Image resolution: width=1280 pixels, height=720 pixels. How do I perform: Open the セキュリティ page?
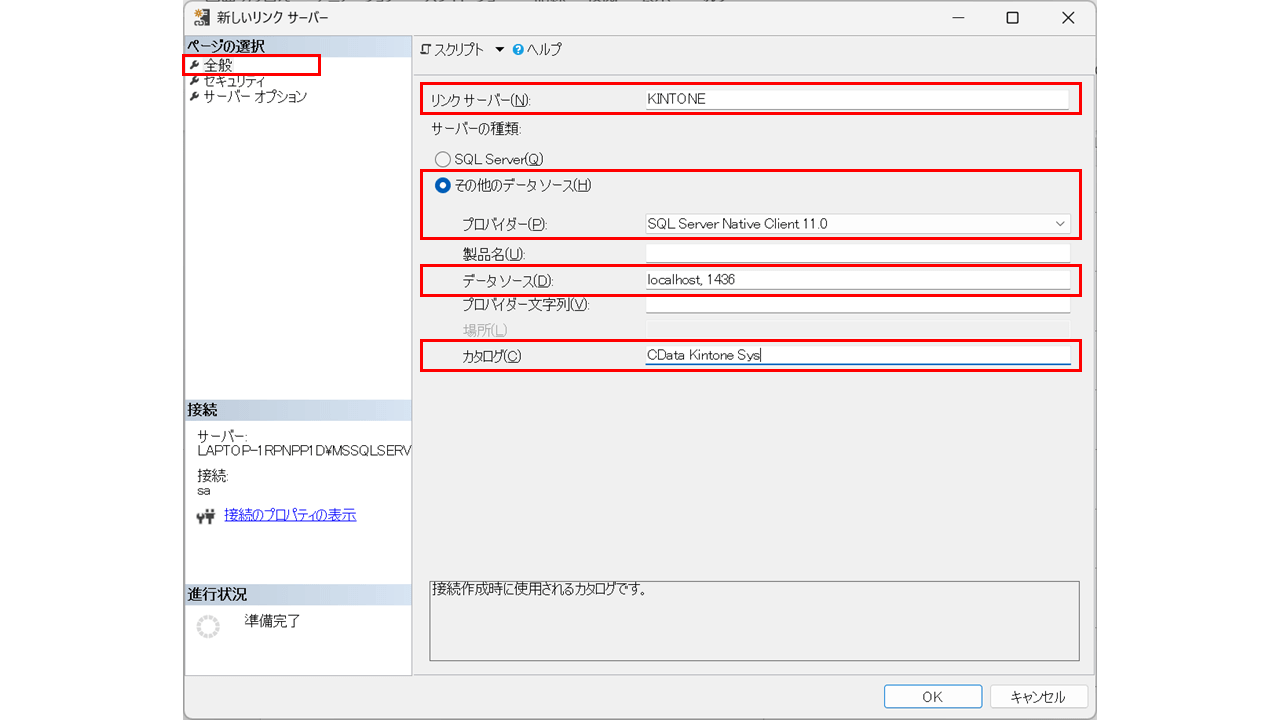[x=234, y=81]
